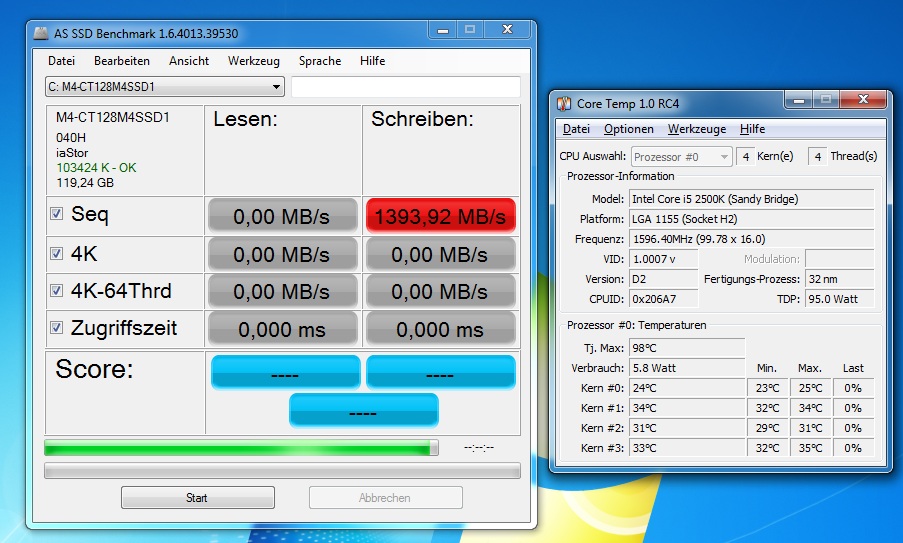Toggle the Seq test checkbox
Screen dimensions: 903x543
(x=56, y=214)
